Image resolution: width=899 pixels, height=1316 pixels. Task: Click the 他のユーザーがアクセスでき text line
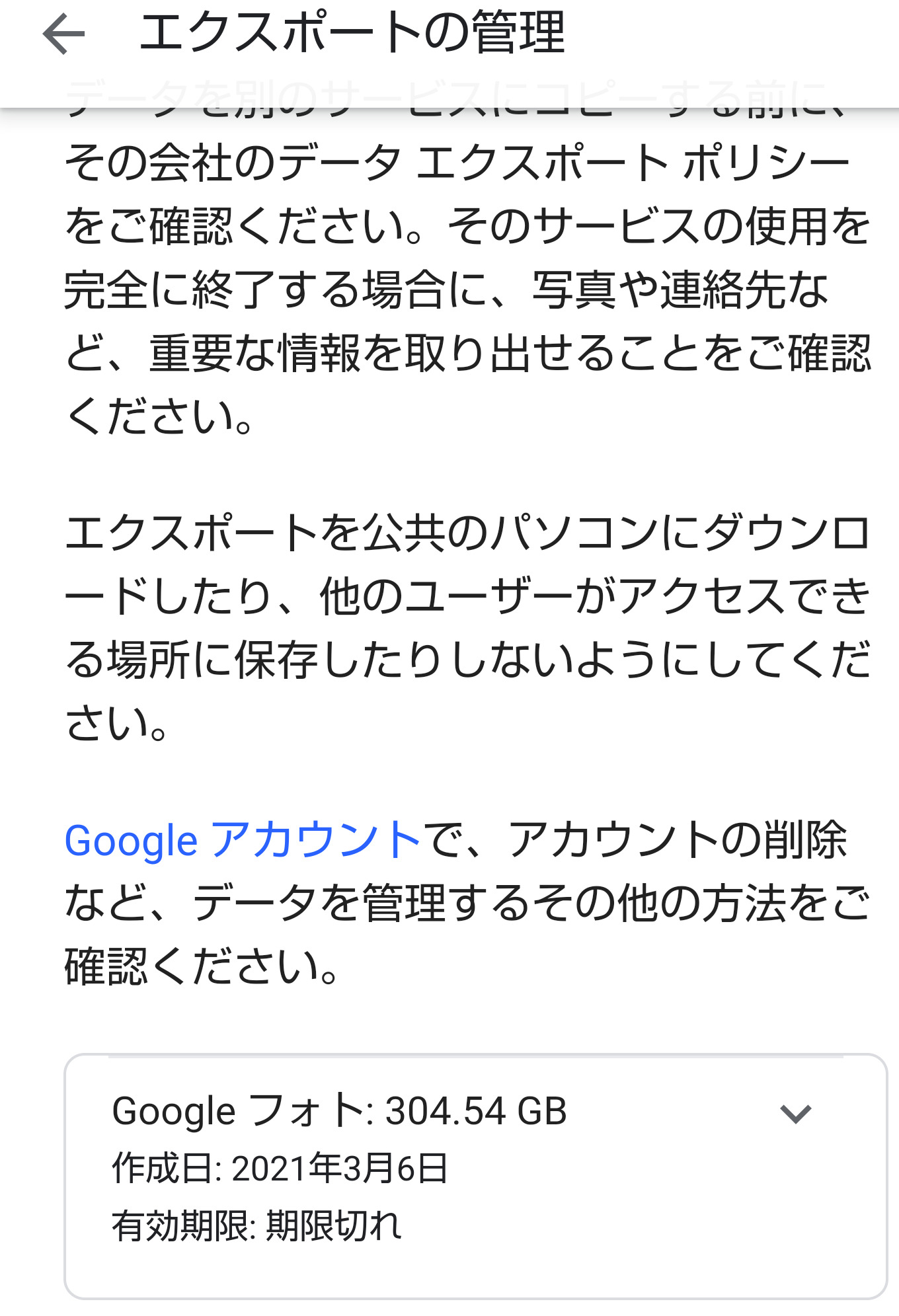[595, 597]
